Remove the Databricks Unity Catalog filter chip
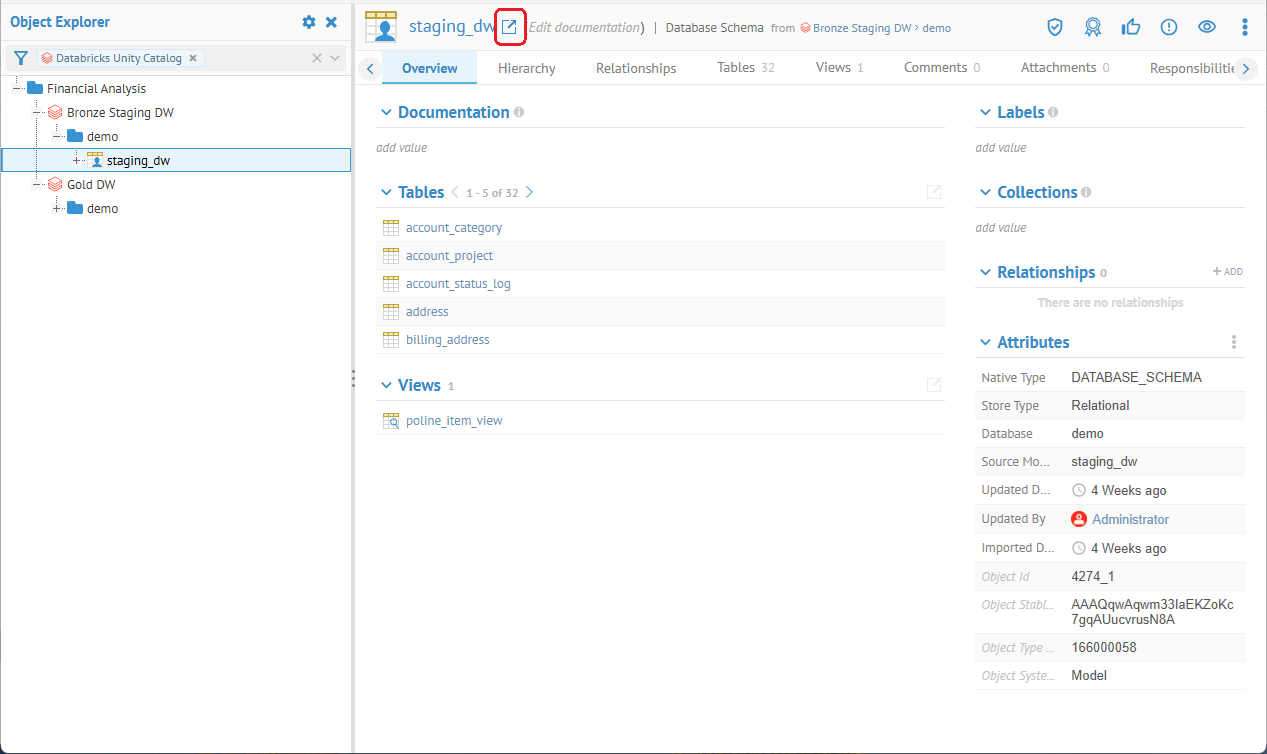Screen dimensions: 1267x754 [193, 58]
